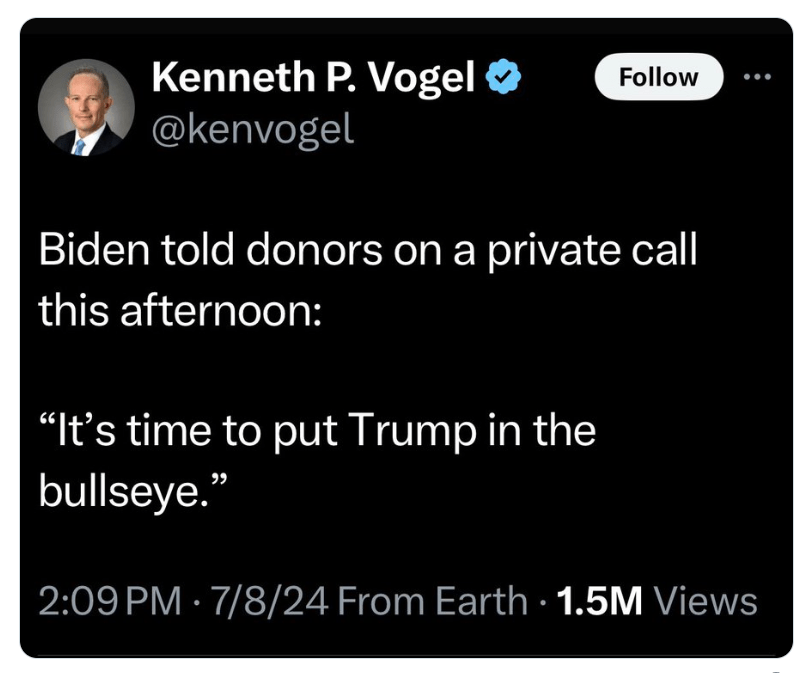
Task: Click the "Views" label
Action: [704, 601]
